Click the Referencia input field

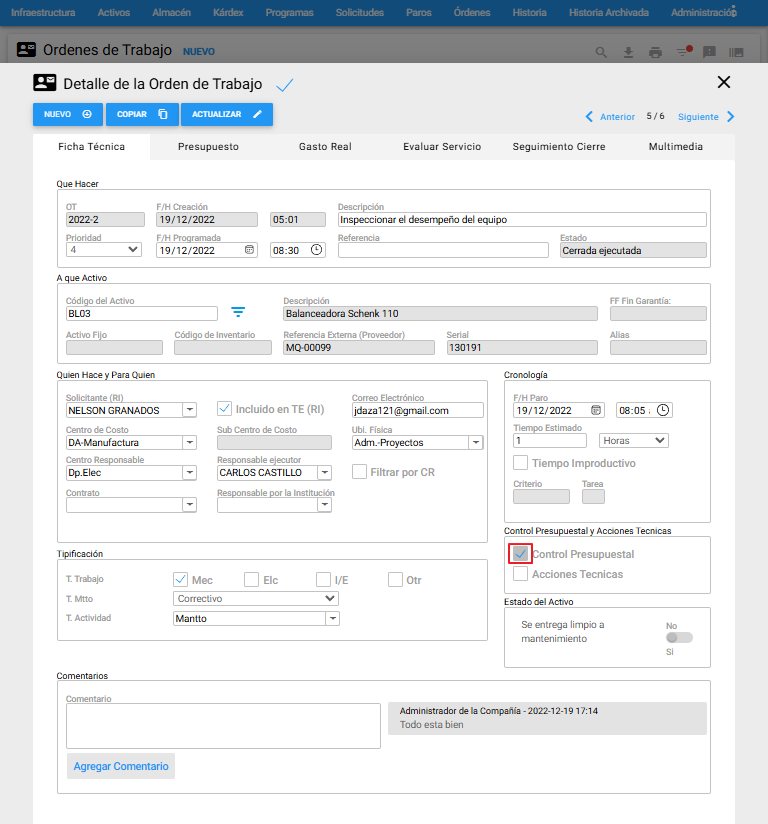(x=443, y=250)
